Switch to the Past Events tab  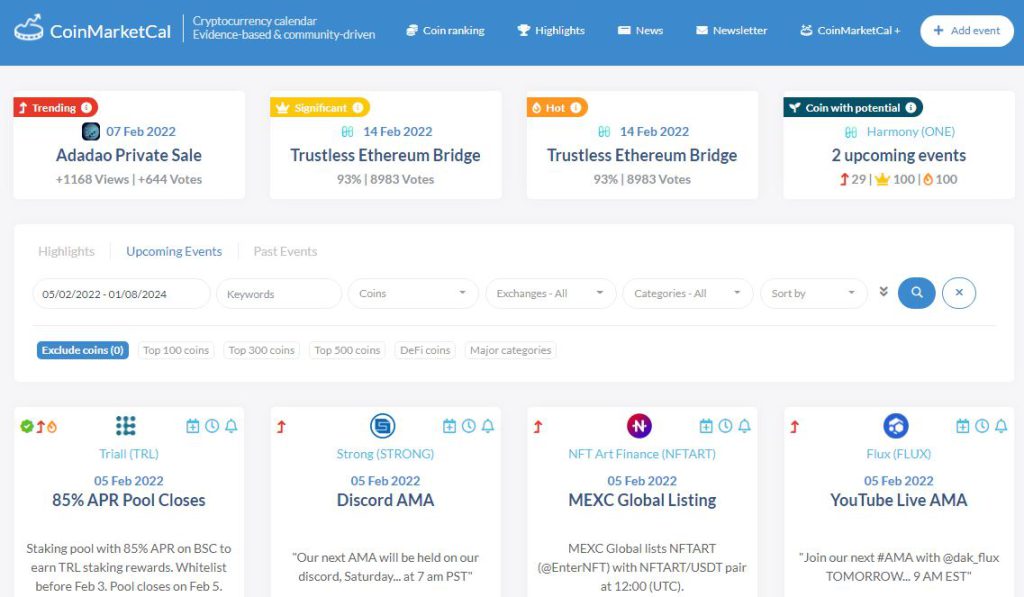[285, 251]
